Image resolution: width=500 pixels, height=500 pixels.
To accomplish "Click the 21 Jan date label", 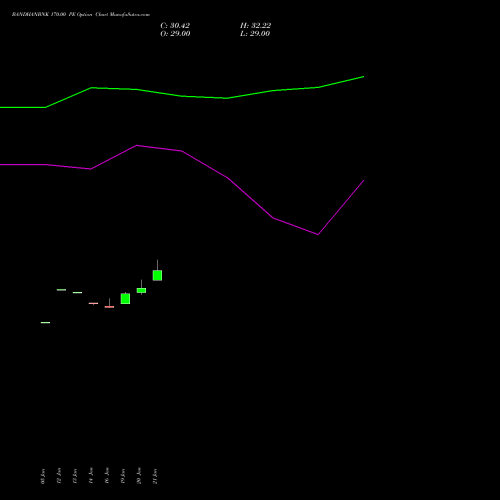I will [x=155, y=476].
